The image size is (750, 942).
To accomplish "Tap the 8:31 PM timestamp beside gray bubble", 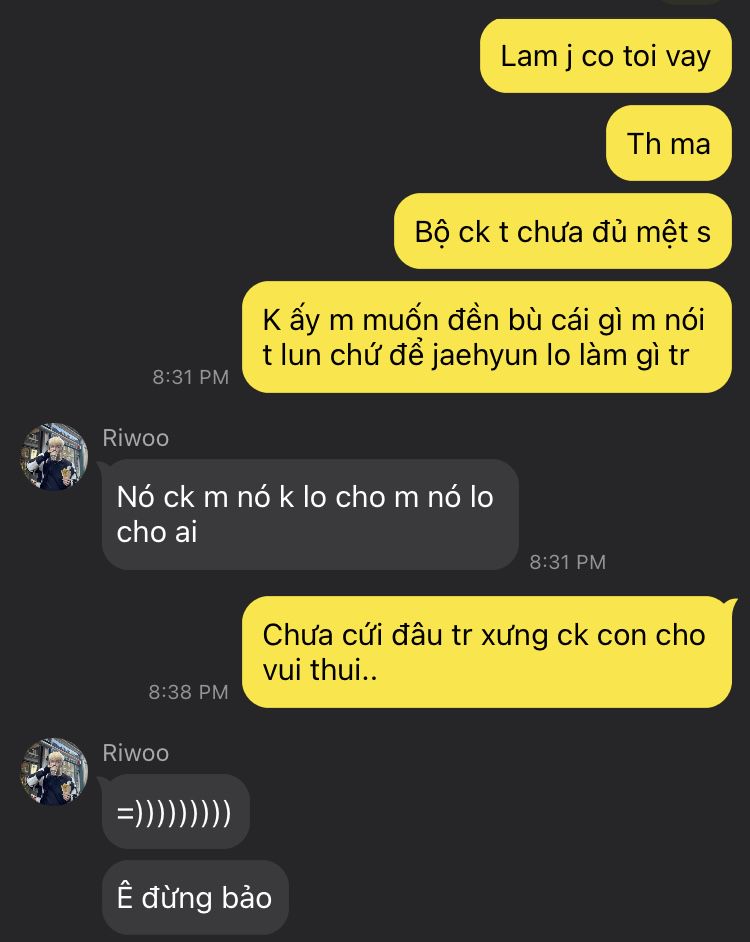I will point(567,562).
